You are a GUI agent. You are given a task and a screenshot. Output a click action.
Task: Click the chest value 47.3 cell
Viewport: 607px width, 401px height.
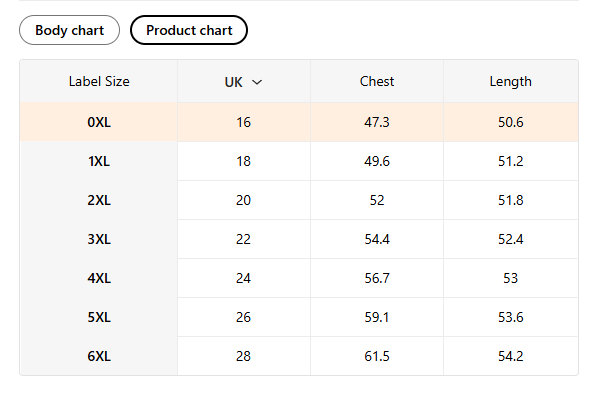[377, 122]
